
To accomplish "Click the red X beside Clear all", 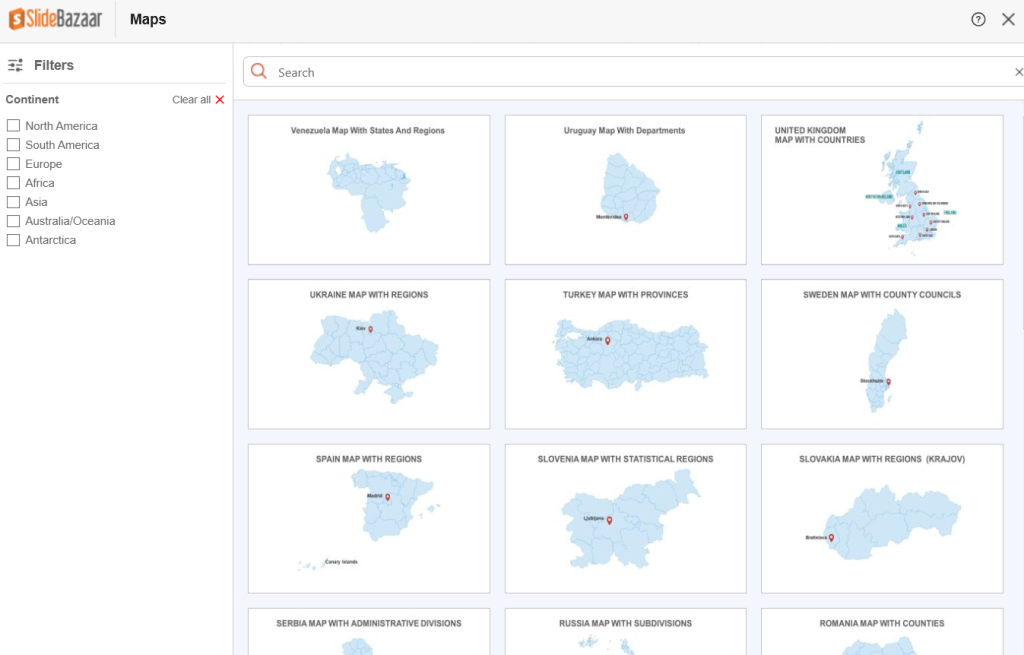I will 220,100.
